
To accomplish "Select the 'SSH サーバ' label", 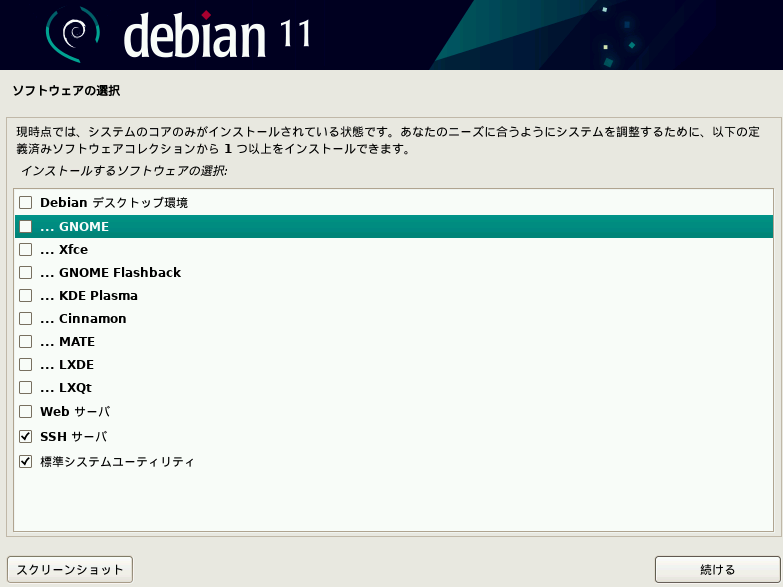I will (73, 436).
